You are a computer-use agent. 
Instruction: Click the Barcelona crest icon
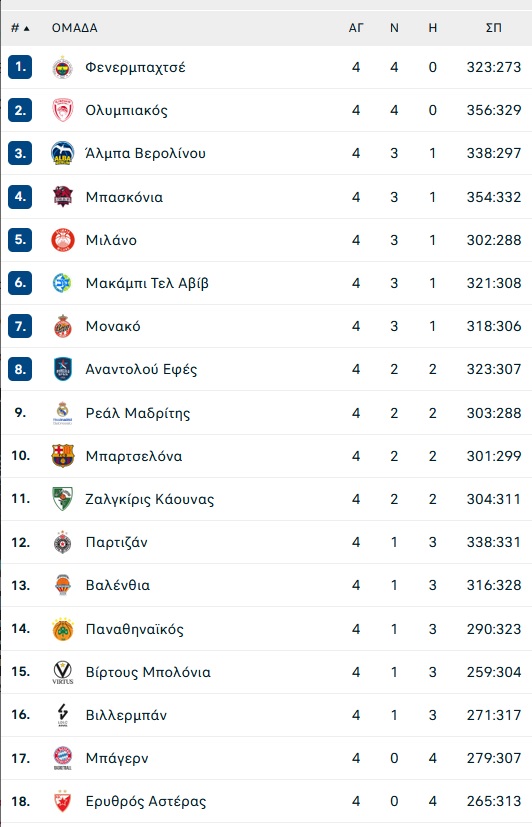[x=62, y=456]
